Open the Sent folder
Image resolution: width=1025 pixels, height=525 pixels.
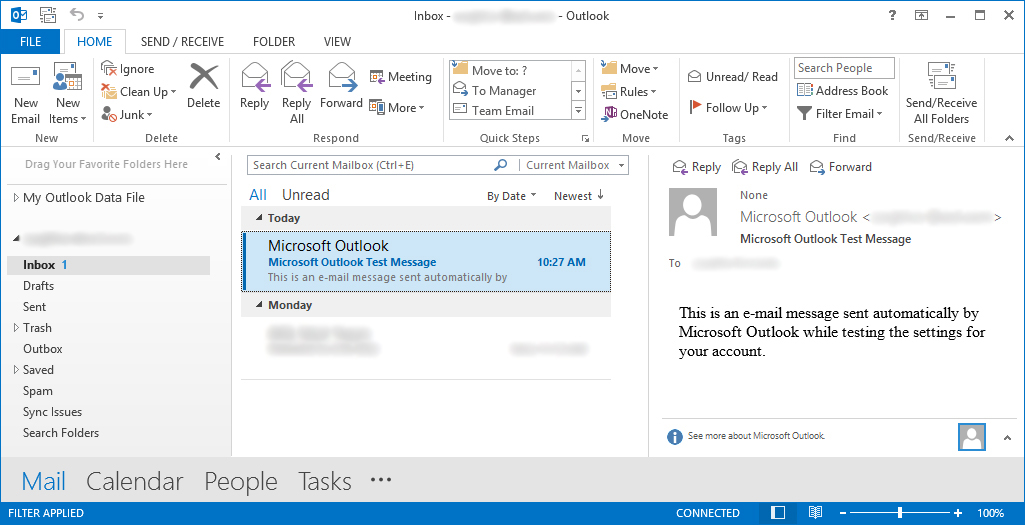coord(34,307)
